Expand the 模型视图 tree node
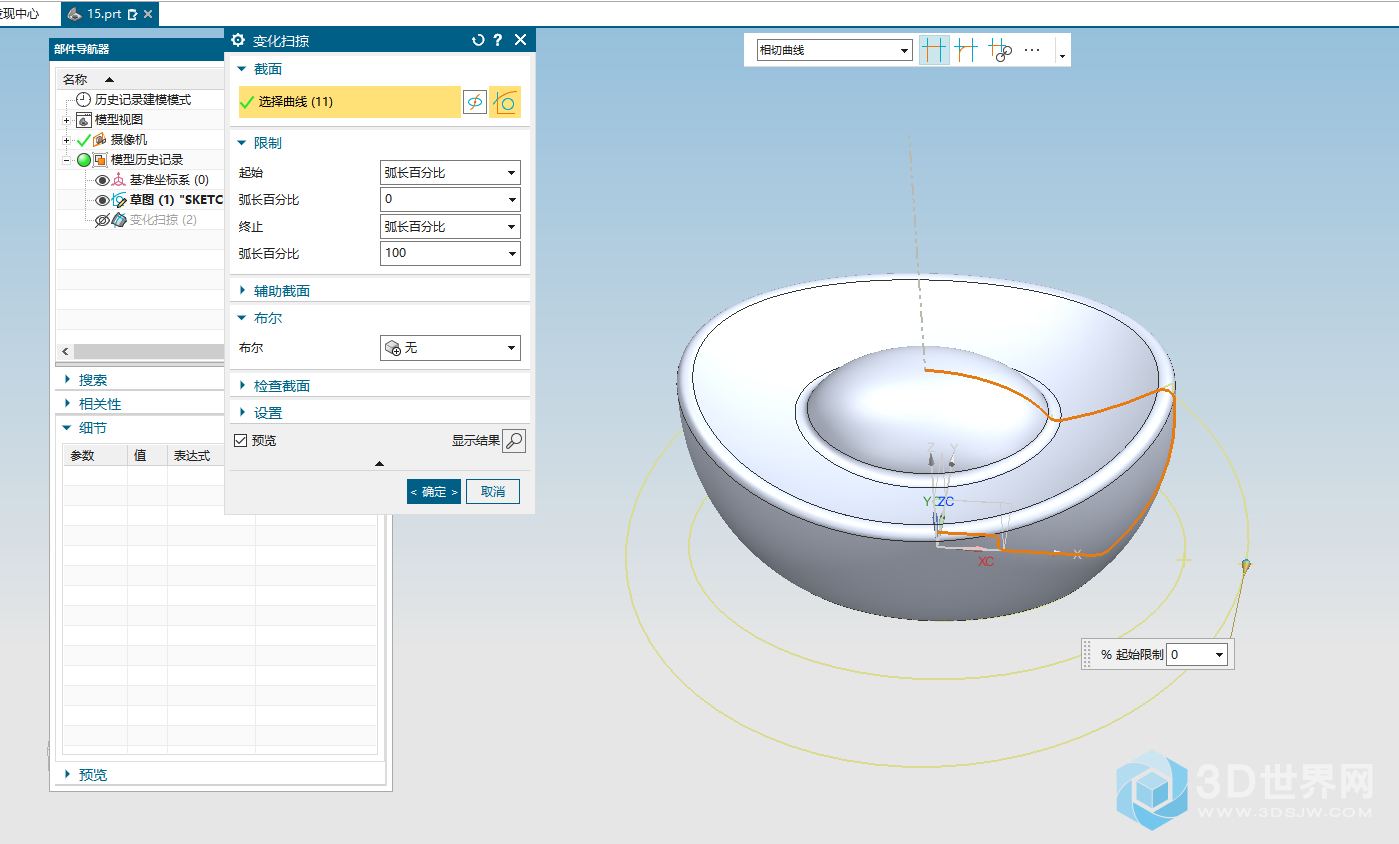Viewport: 1399px width, 844px height. [67, 121]
